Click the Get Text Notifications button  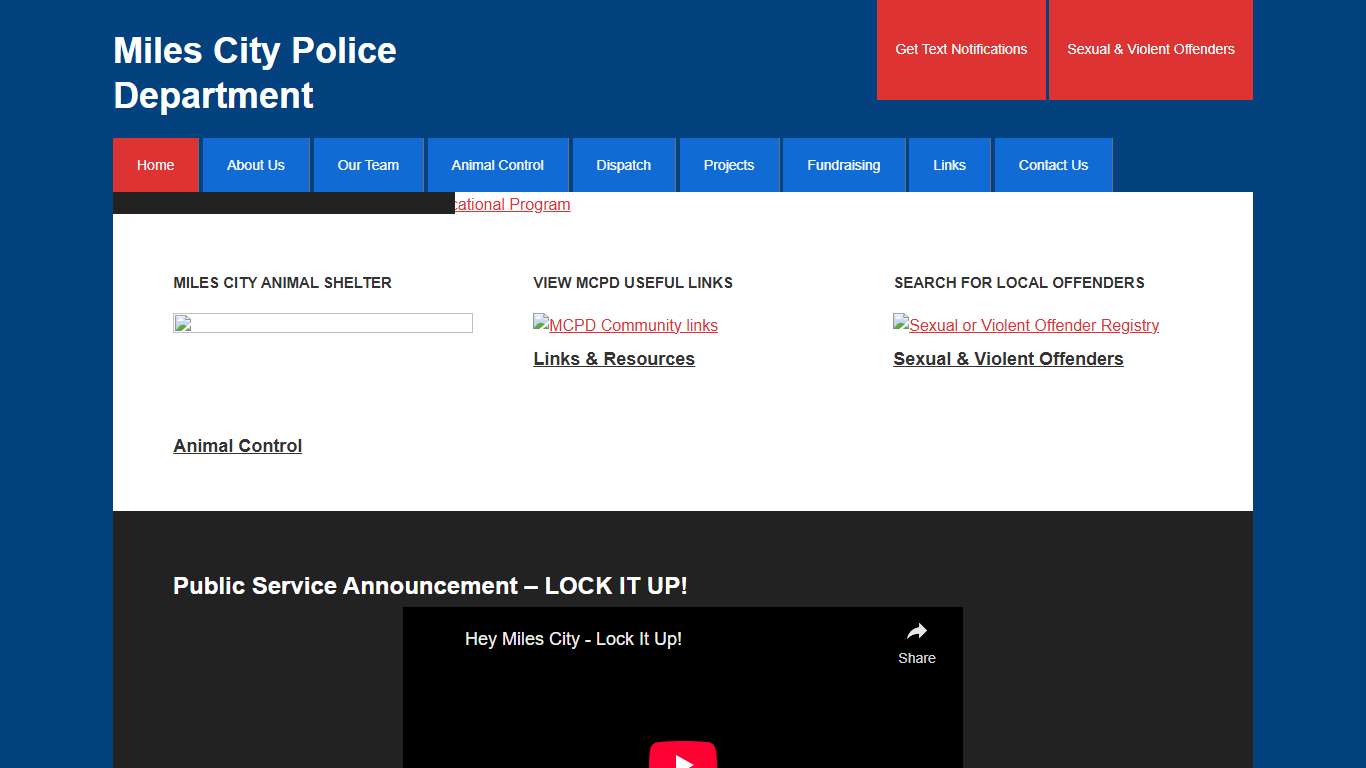962,49
